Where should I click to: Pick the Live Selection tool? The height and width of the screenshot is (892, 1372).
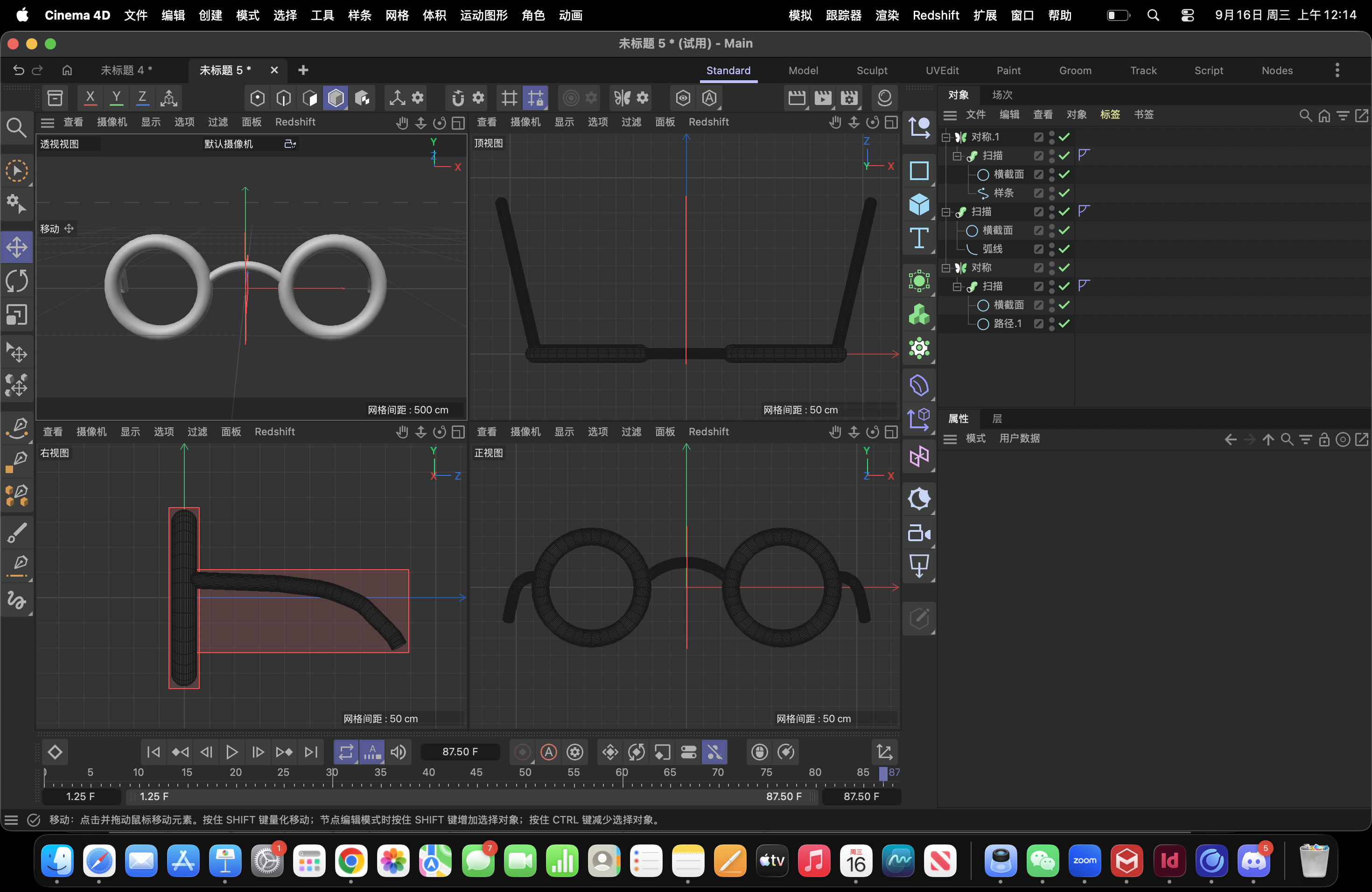(x=17, y=171)
